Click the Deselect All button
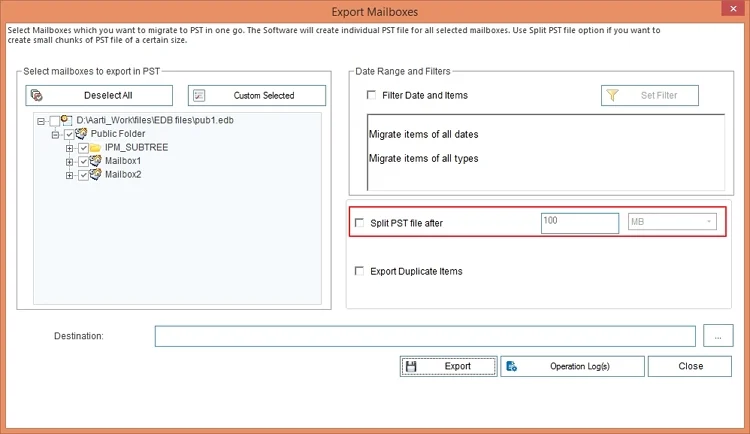 99,95
